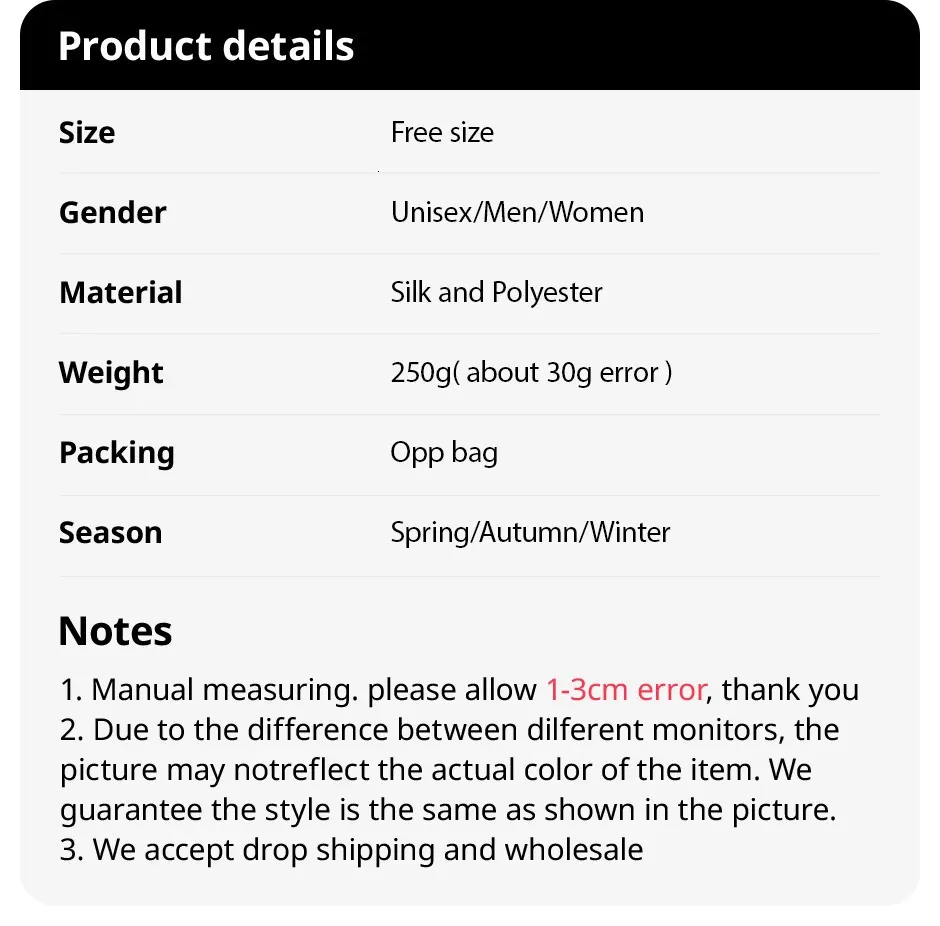Click the note line about different monitors
940x926 pixels.
(x=450, y=730)
